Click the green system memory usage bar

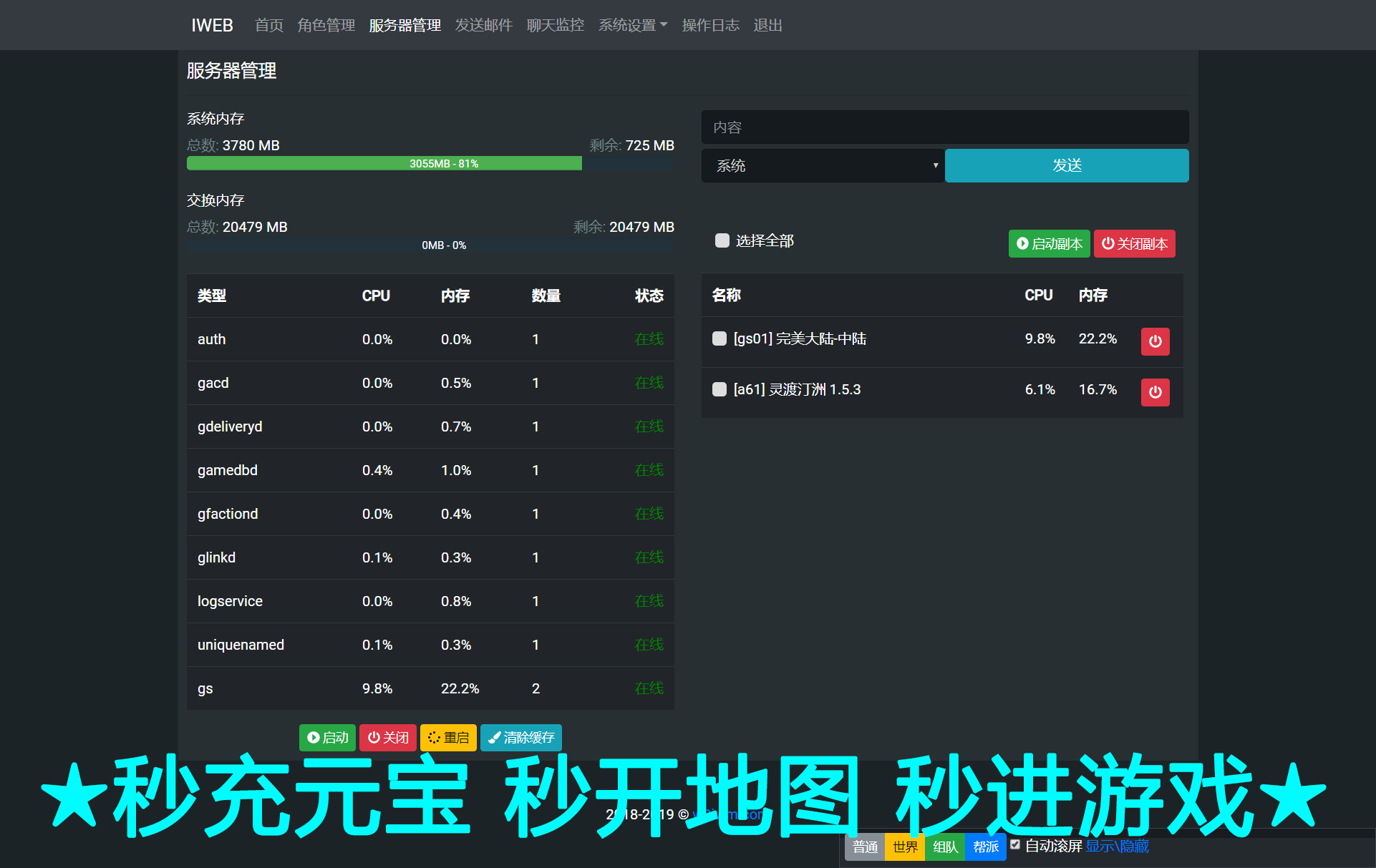click(x=384, y=164)
